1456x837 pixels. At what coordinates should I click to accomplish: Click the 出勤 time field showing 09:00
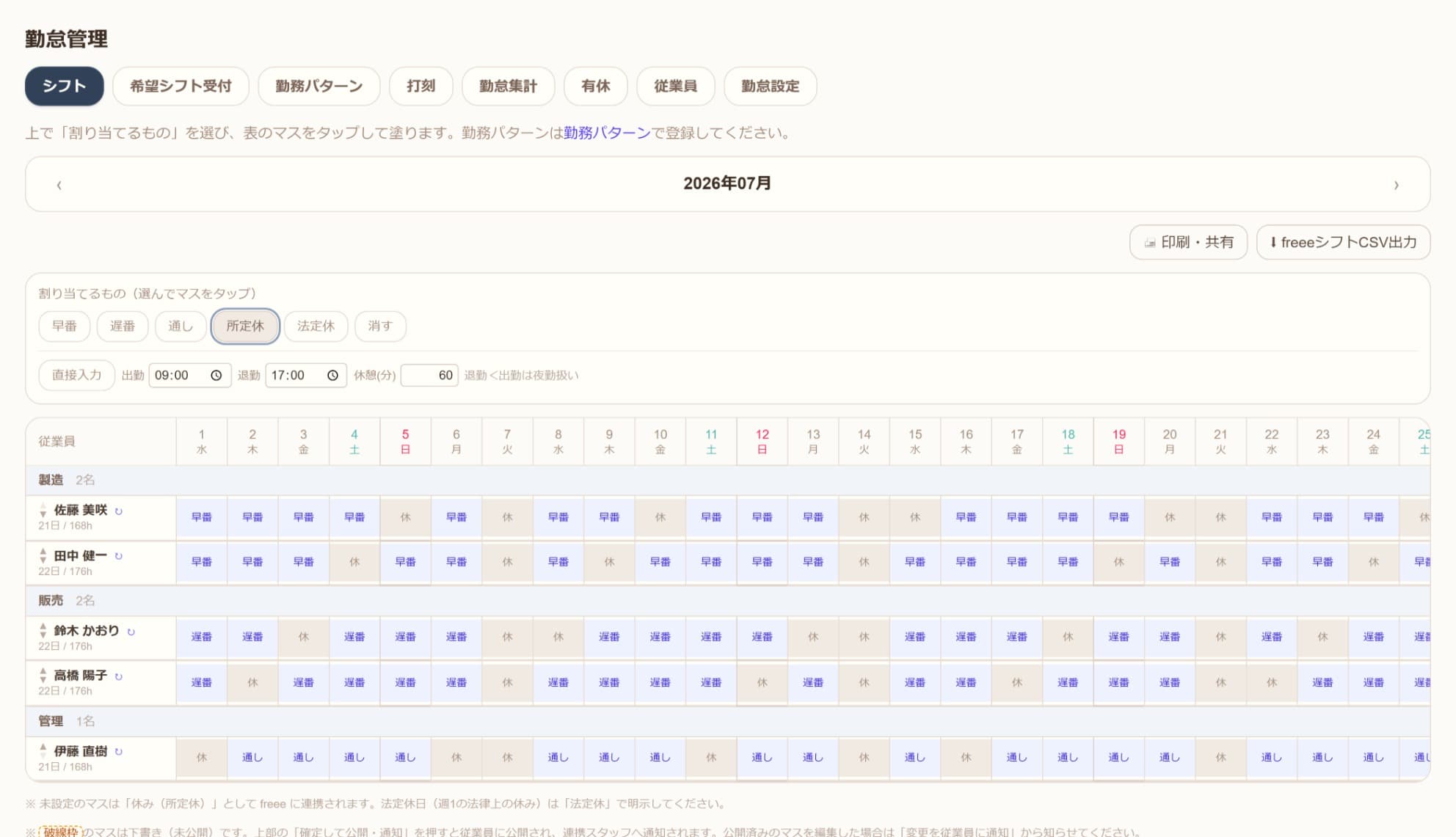190,376
